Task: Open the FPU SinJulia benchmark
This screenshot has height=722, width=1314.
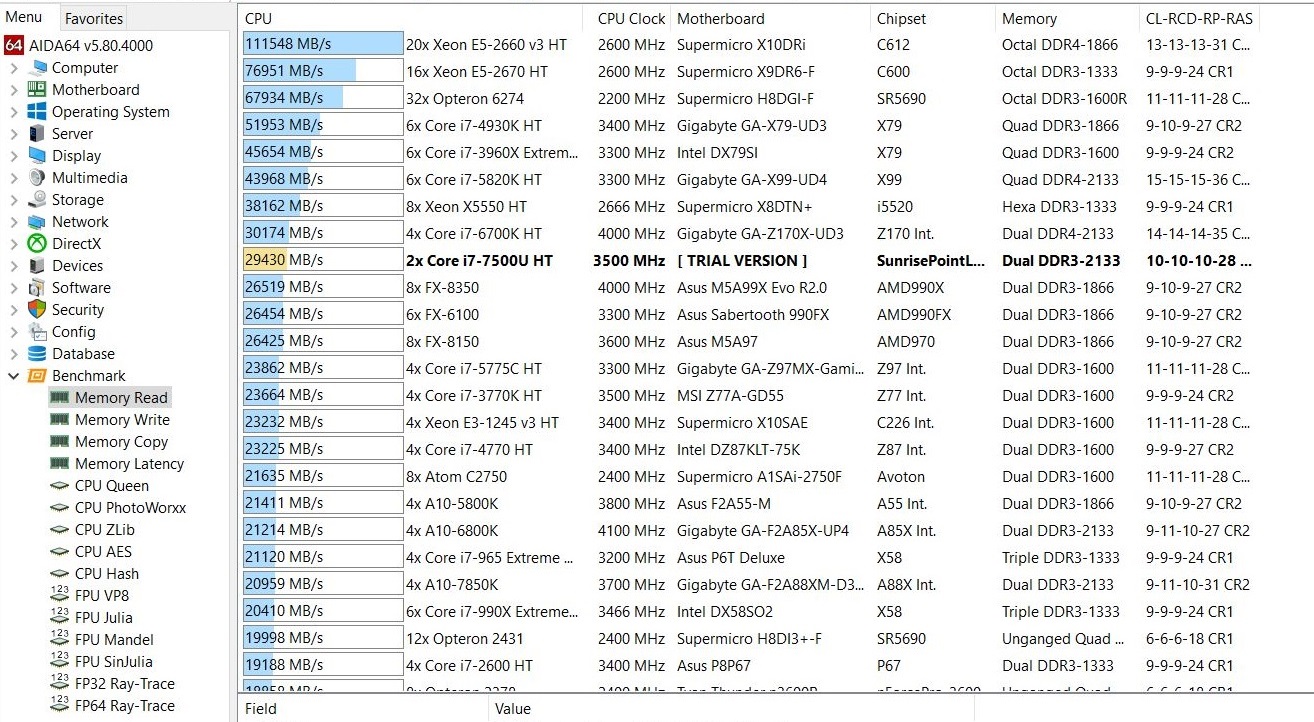Action: [114, 662]
